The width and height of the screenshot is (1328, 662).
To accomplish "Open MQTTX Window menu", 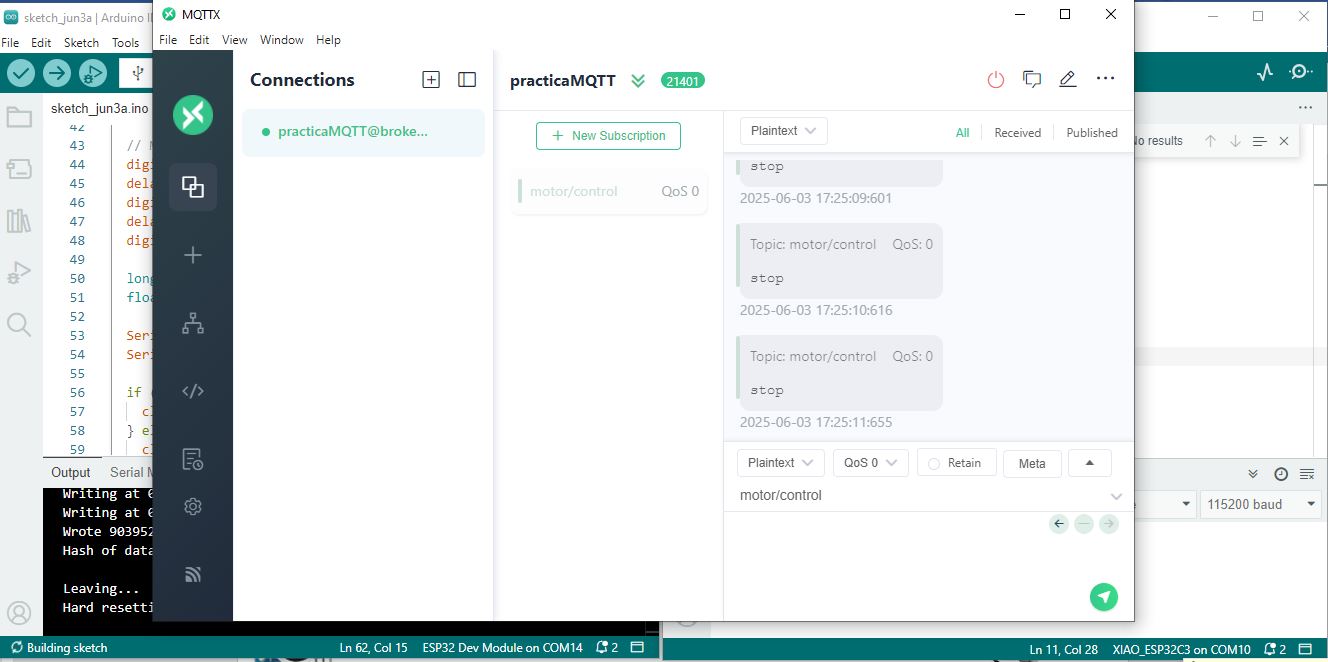I will pos(282,40).
